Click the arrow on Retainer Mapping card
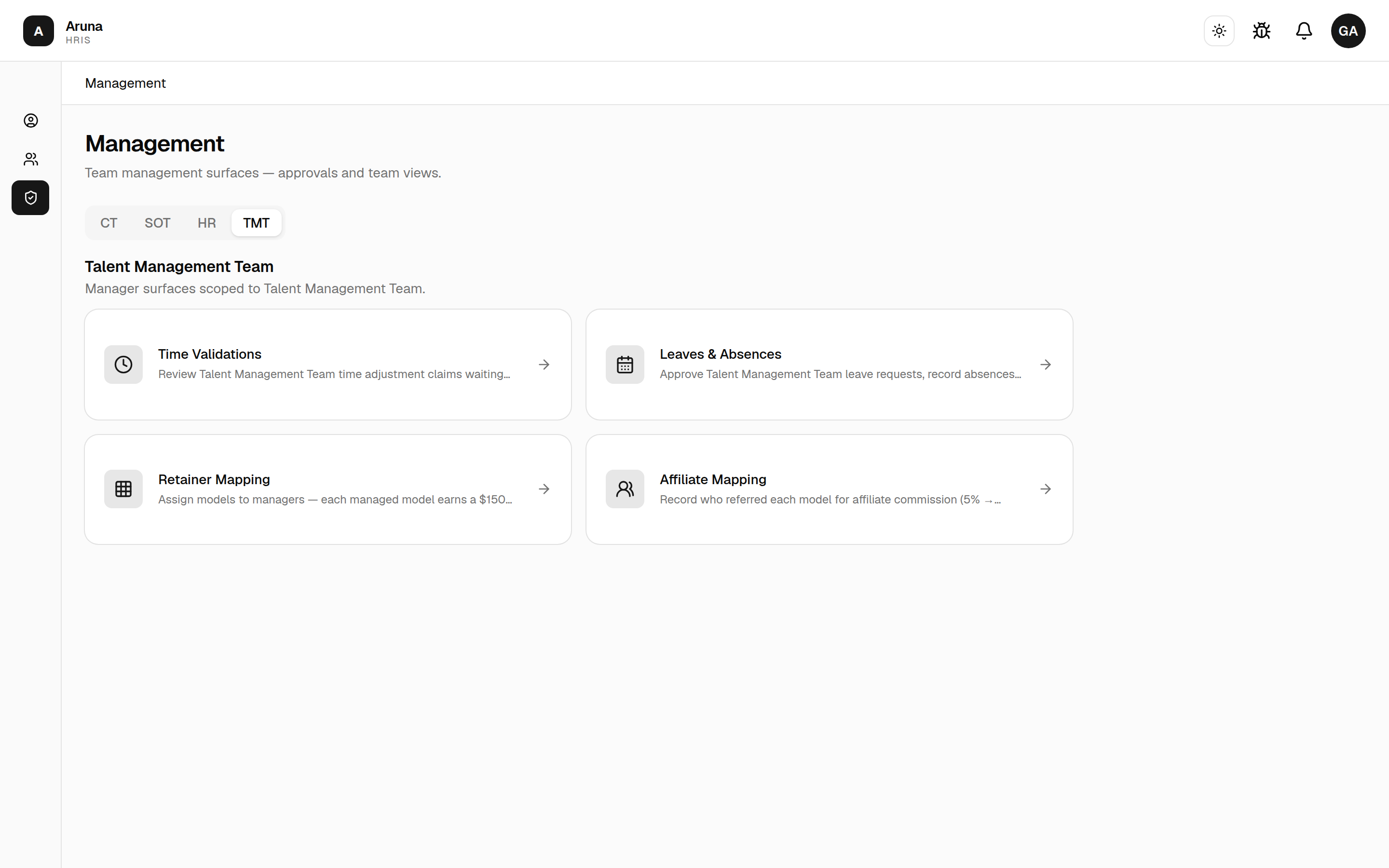The width and height of the screenshot is (1389, 868). coord(544,489)
